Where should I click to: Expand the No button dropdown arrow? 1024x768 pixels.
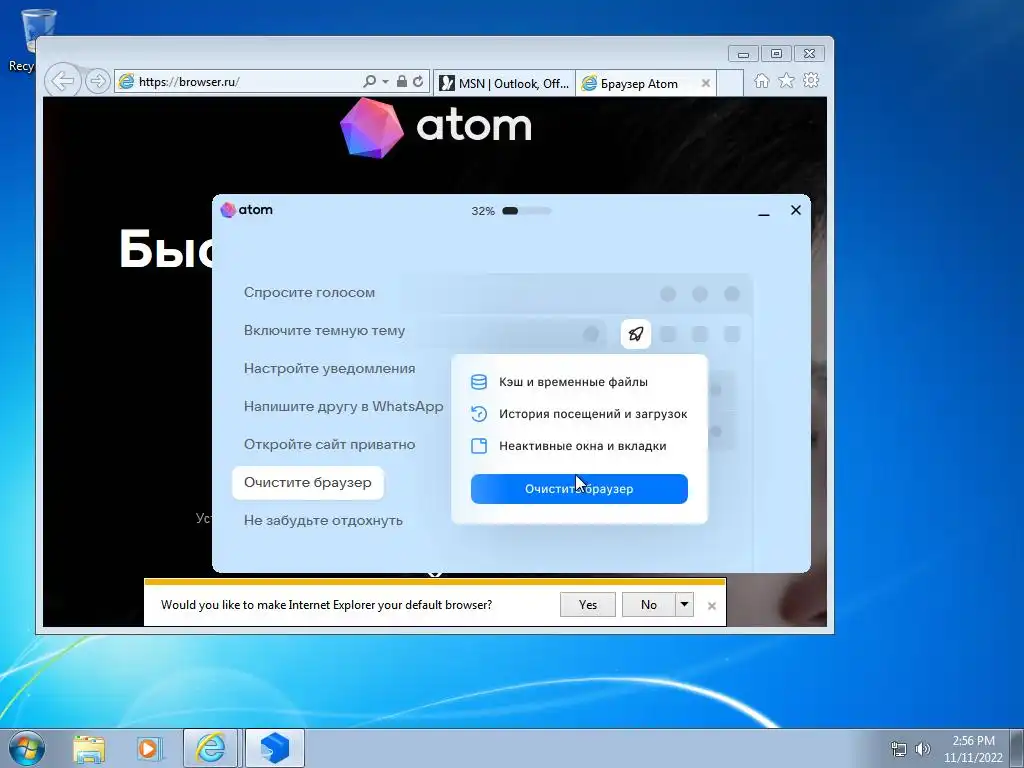pyautogui.click(x=684, y=605)
